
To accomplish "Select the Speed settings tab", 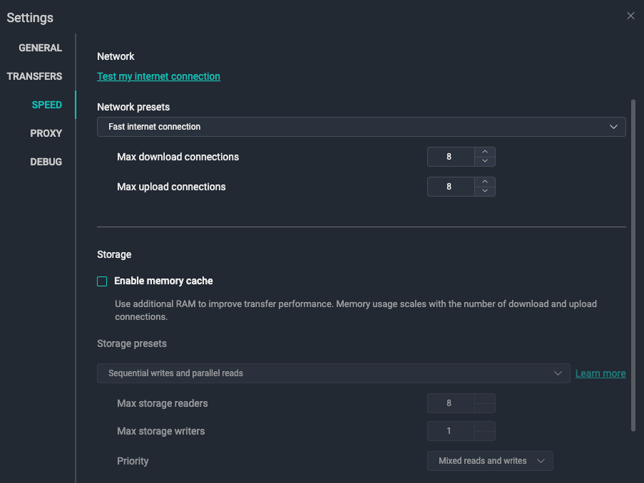I will pos(47,105).
